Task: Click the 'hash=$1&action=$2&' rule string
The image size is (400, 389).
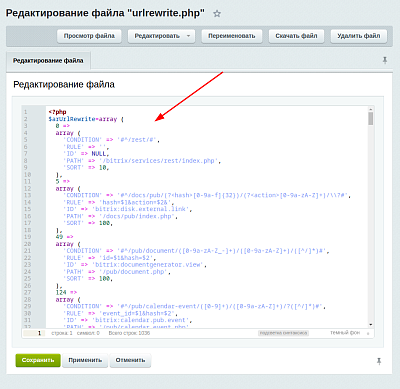Action: [136, 202]
